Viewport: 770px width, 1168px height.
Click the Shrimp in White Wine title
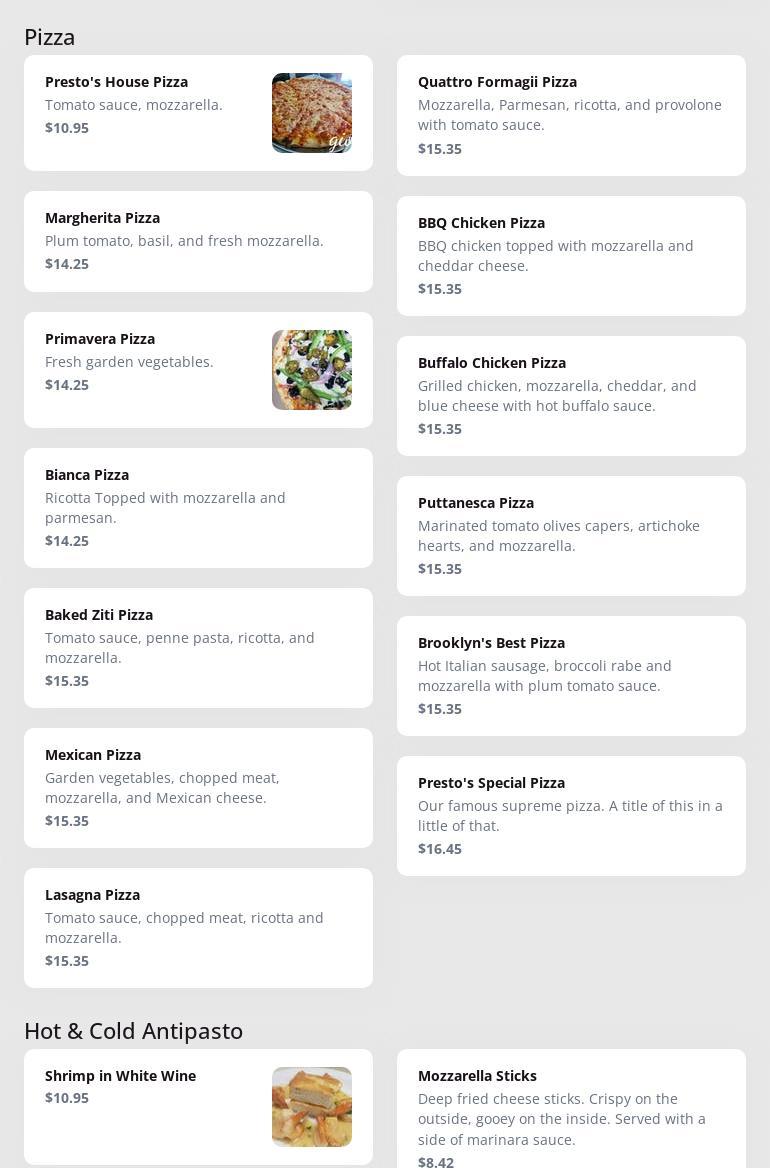pyautogui.click(x=120, y=1076)
